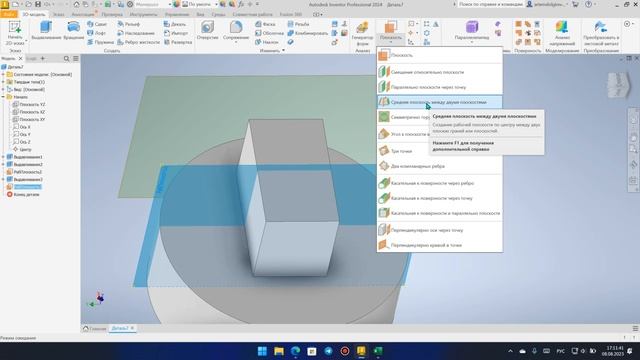This screenshot has width=640, height=360.
Task: Select the Fillet (Сопряжение) tool
Action: coord(236,31)
